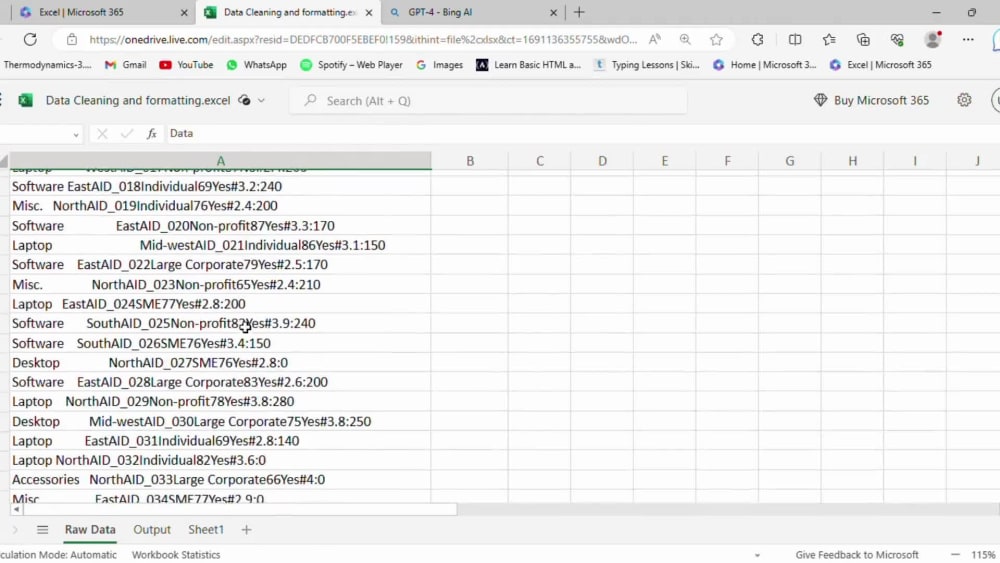Select column H header
The image size is (1000, 563).
coord(852,161)
